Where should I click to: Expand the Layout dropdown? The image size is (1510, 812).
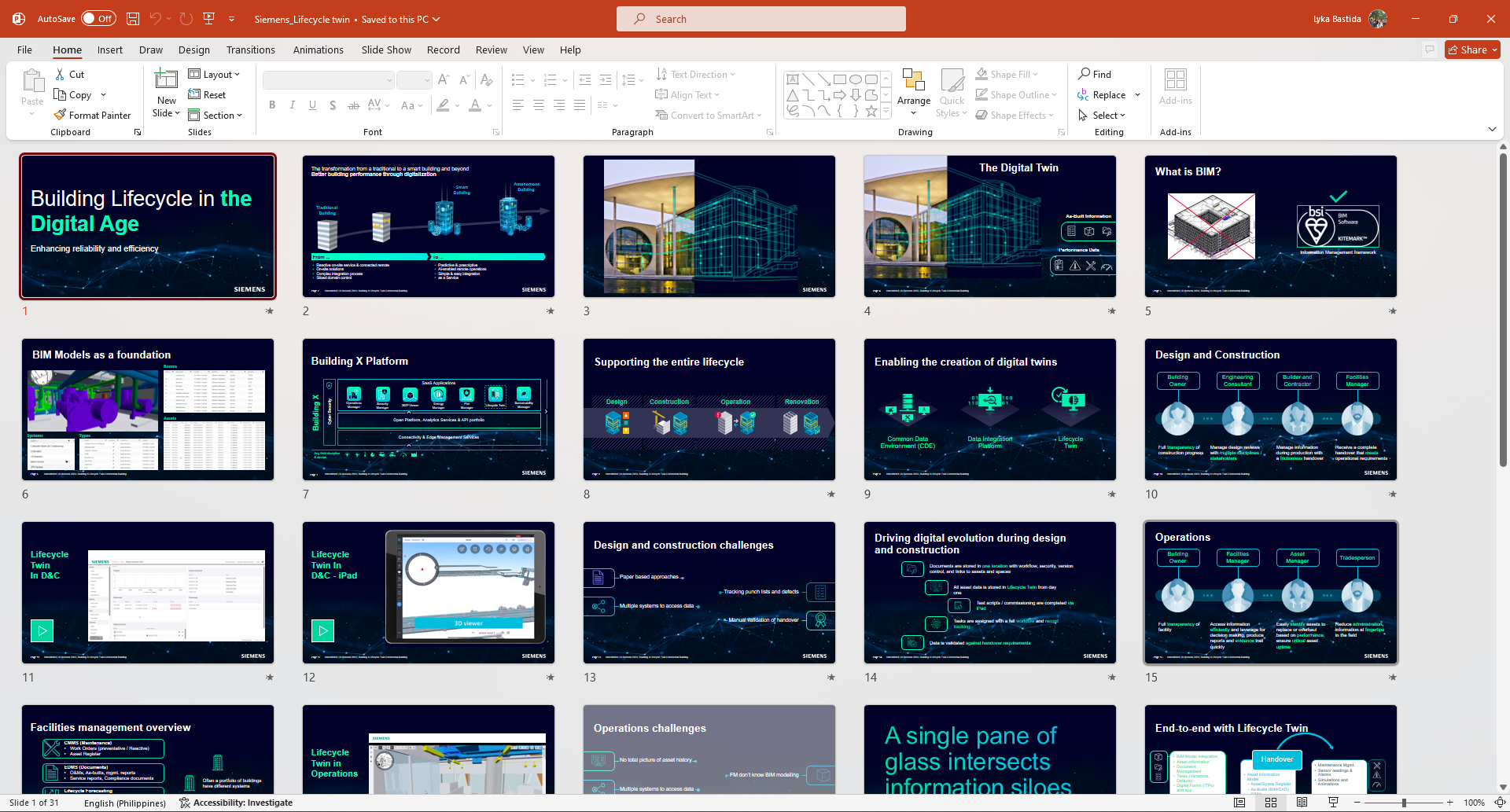click(214, 75)
